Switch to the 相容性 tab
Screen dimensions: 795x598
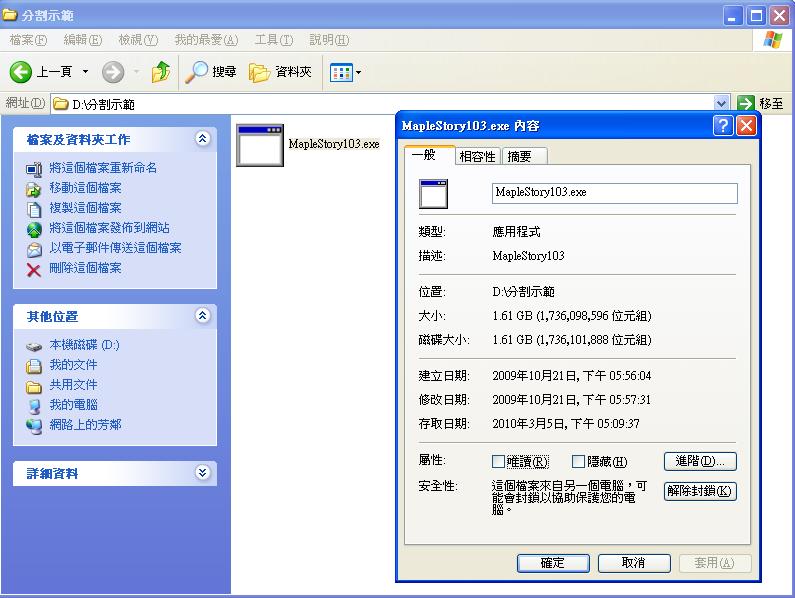pos(477,156)
